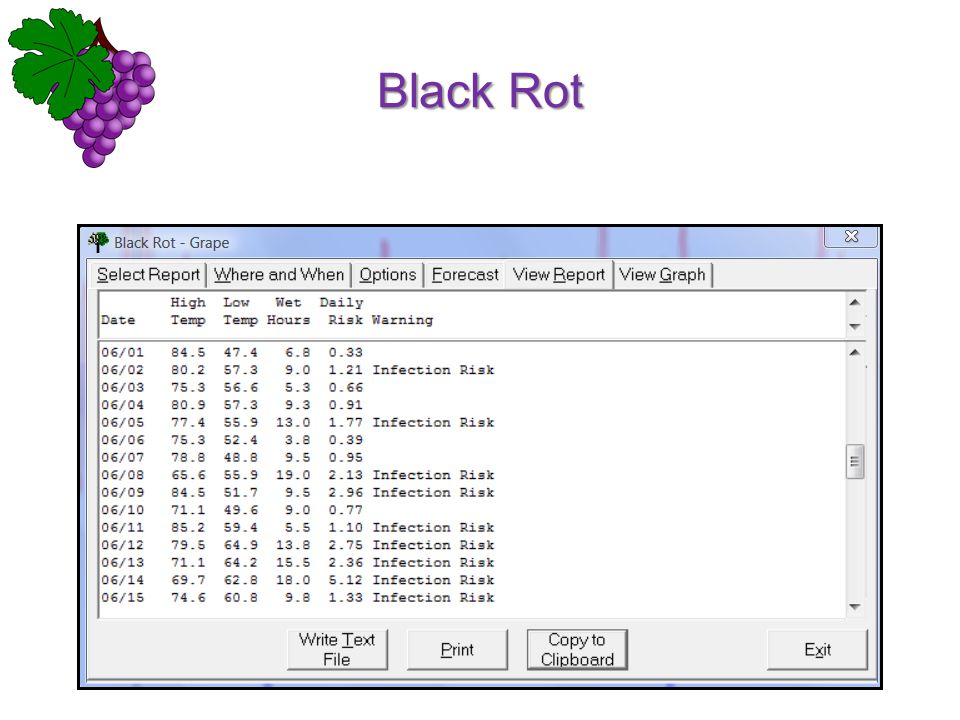Viewport: 960px width, 720px height.
Task: Click wet hours 19.0 on 06/08
Action: point(293,475)
